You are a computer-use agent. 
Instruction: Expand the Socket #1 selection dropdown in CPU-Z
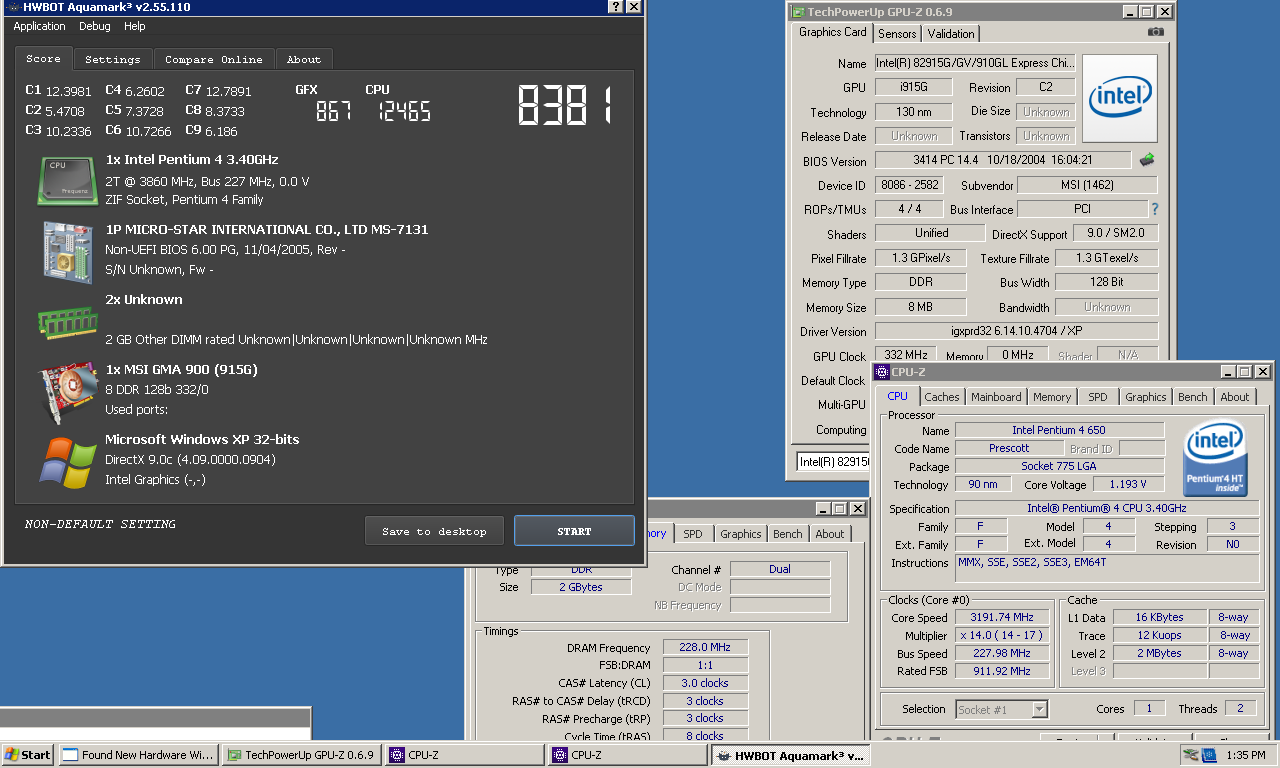1039,709
